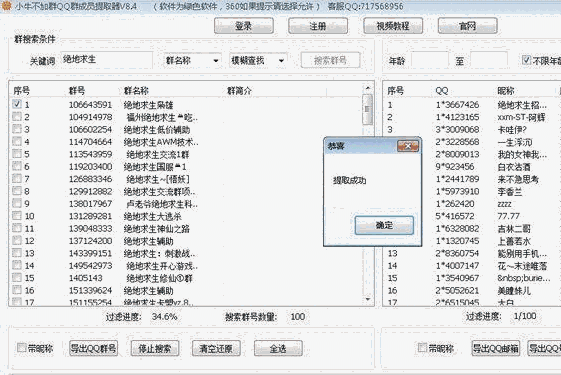Click the maximum age input after 至
The image size is (561, 375).
[x=489, y=60]
